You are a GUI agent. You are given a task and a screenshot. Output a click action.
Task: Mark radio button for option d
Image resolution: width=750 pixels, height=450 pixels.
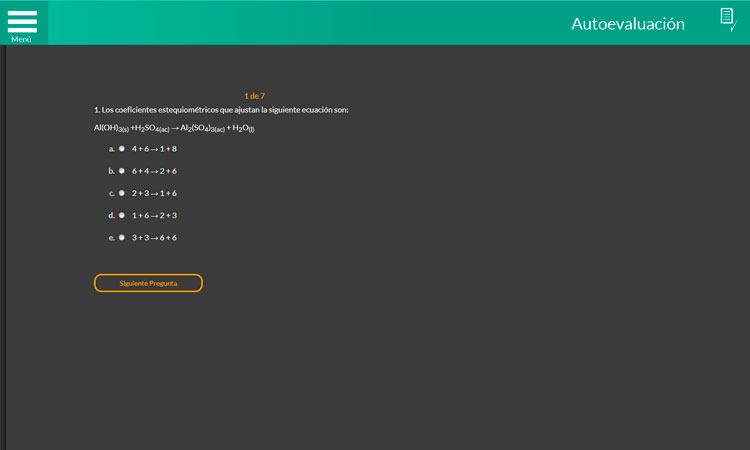point(122,215)
